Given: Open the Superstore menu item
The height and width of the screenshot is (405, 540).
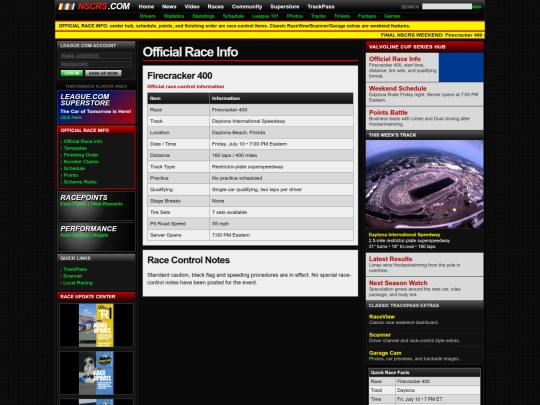Looking at the screenshot, I should pyautogui.click(x=285, y=7).
